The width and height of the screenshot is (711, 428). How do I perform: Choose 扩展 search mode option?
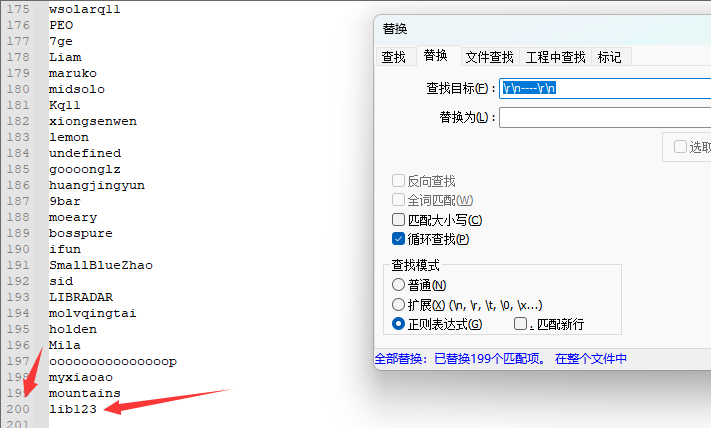tap(399, 305)
